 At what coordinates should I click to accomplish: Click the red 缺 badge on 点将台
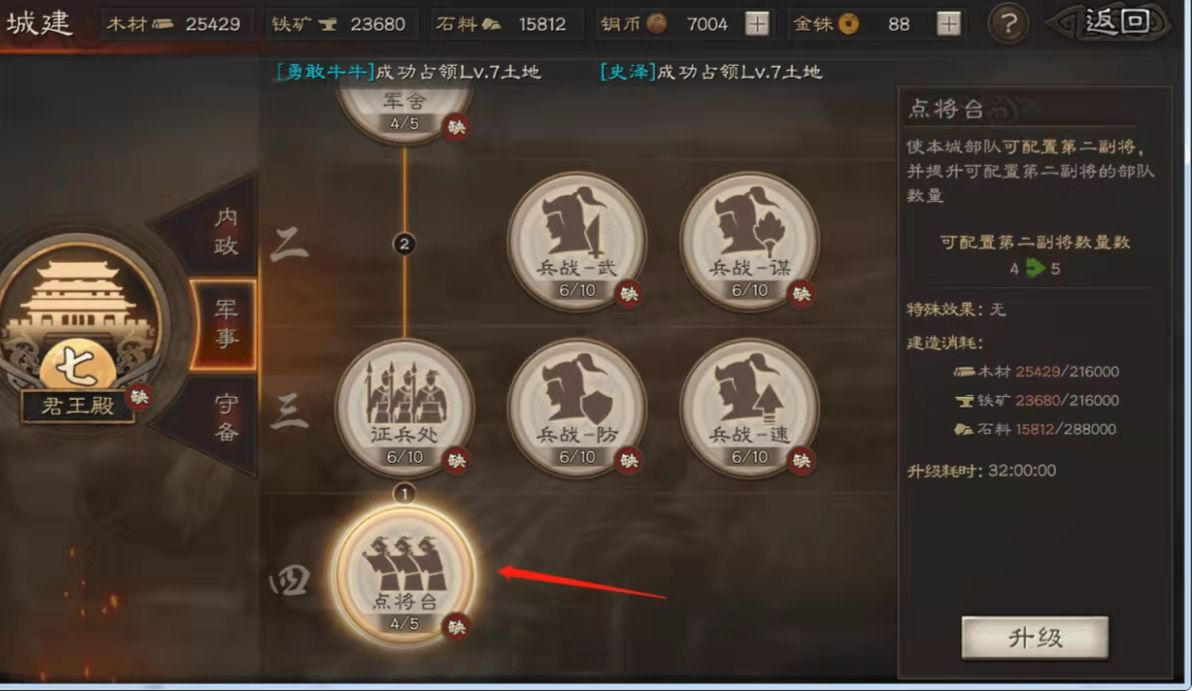coord(456,626)
